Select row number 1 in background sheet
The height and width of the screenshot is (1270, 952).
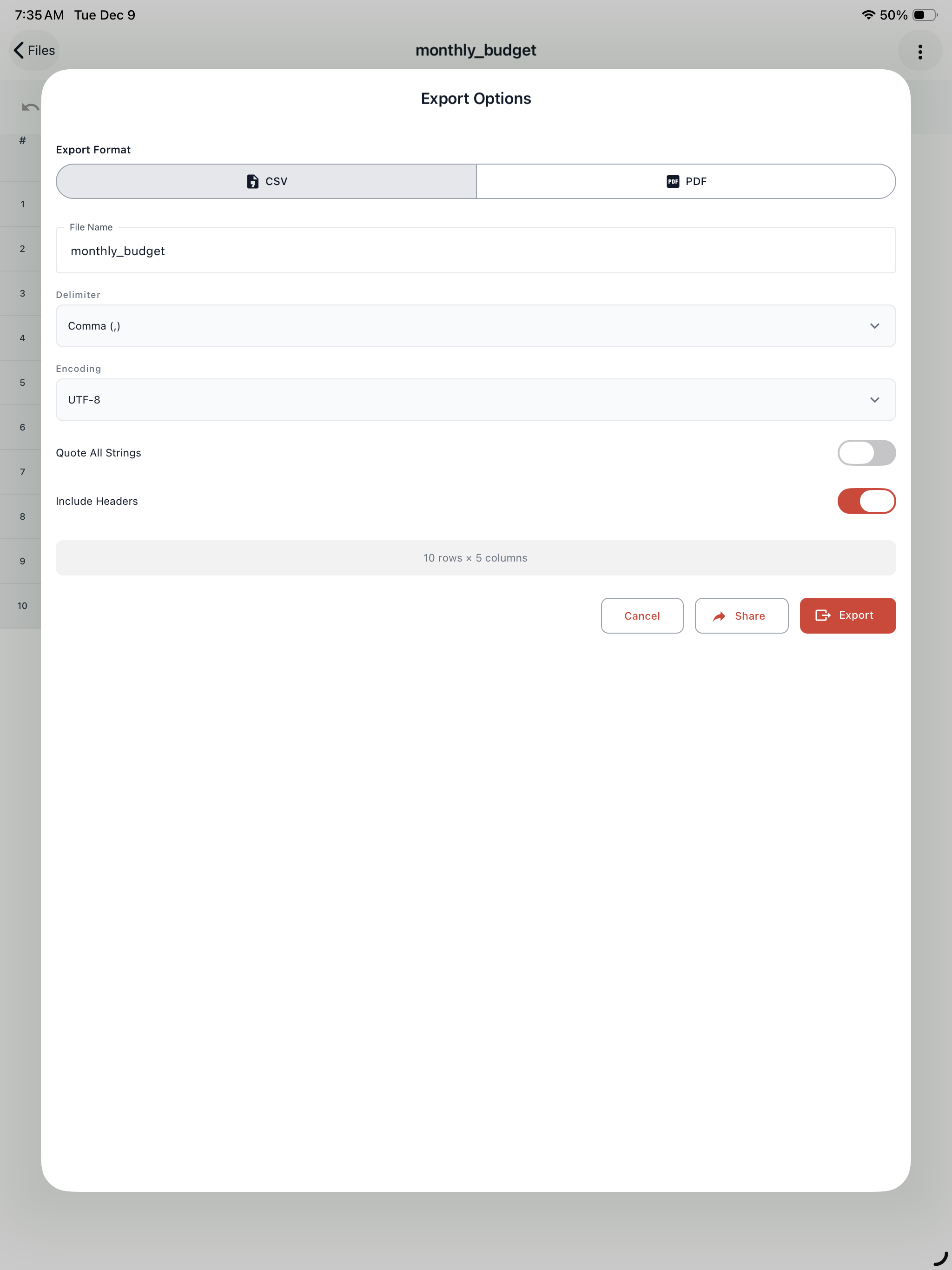click(22, 205)
